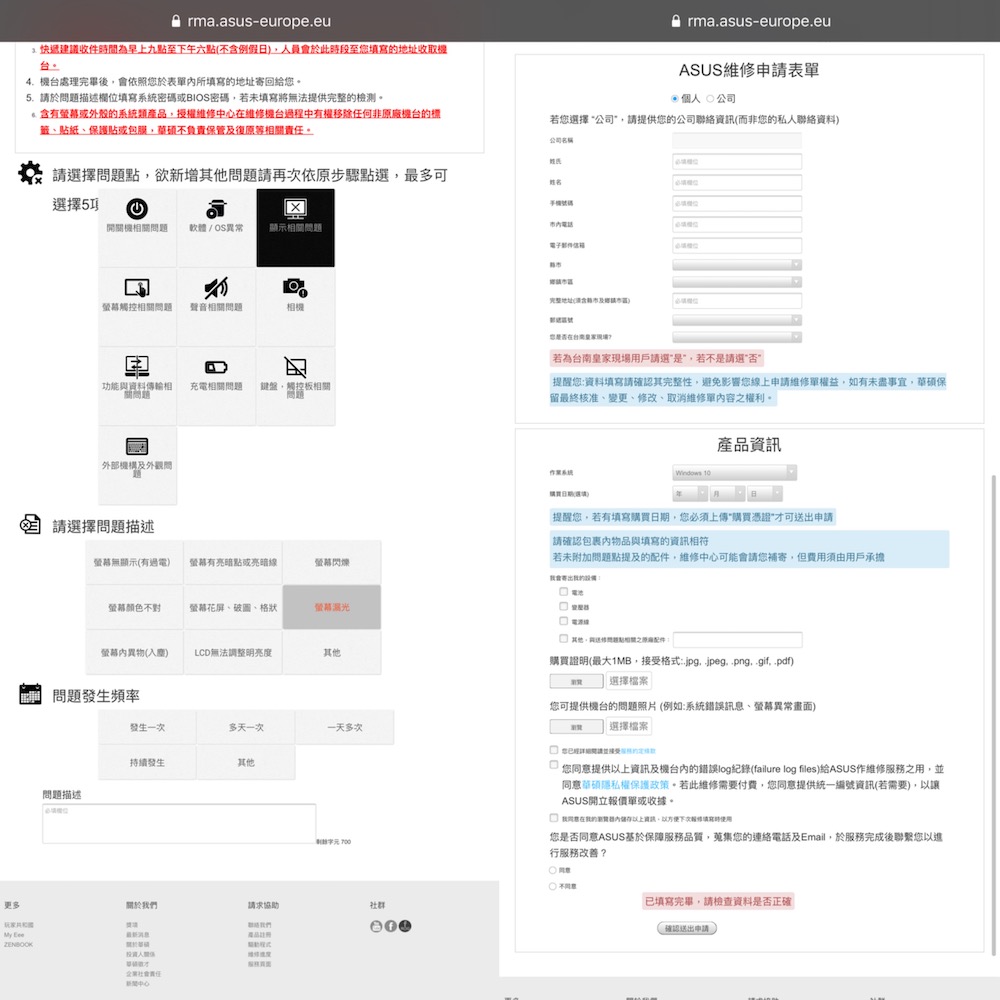Screen dimensions: 1000x1000
Task: Choose the 聲音相關問題 sound tile
Action: (216, 307)
